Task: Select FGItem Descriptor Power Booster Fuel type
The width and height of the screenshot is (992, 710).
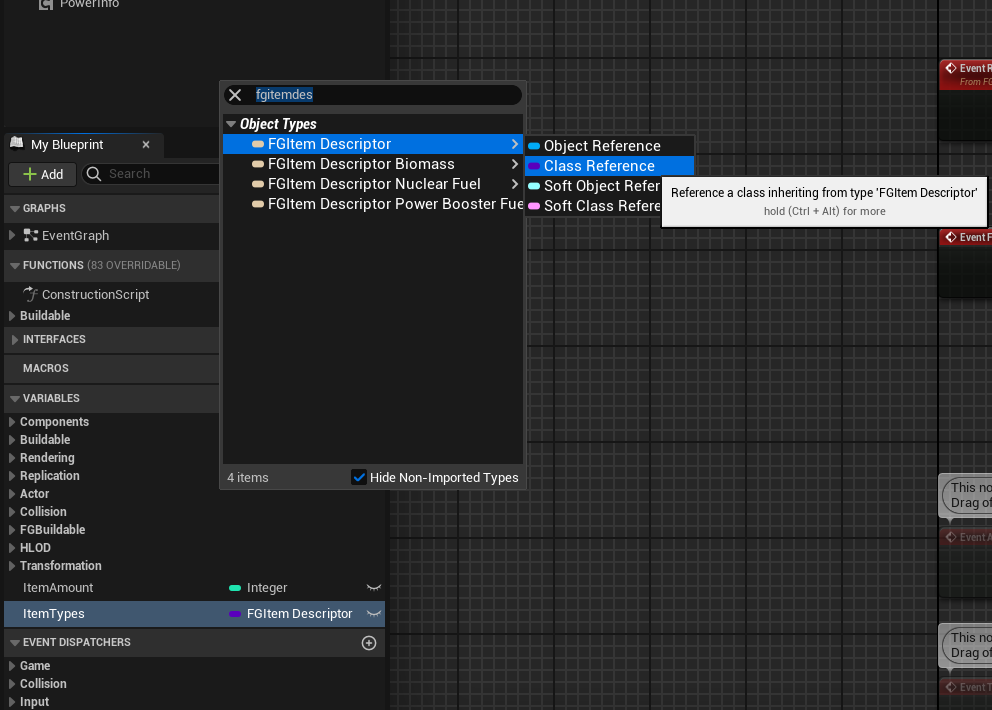Action: point(373,204)
